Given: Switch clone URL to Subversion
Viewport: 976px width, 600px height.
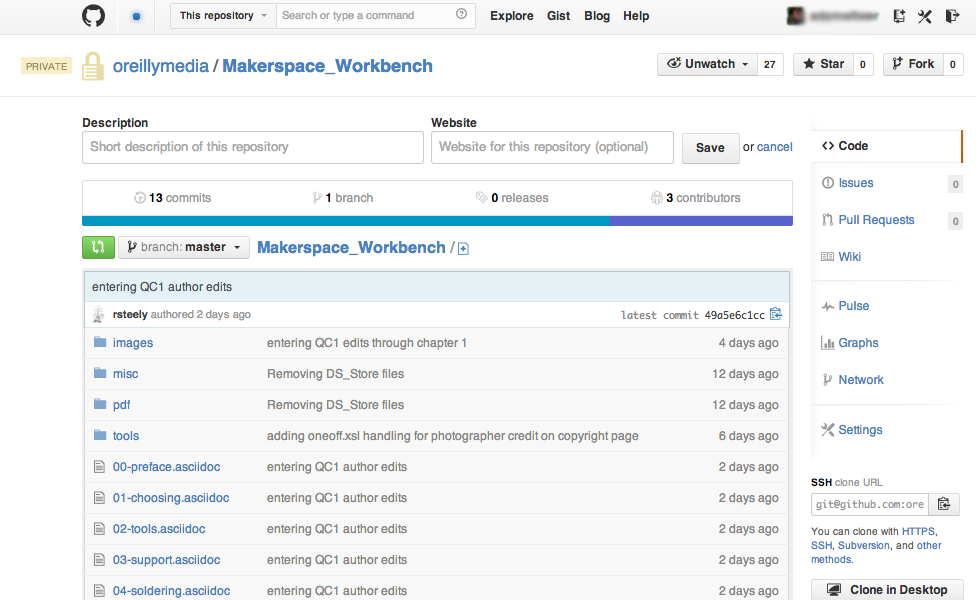Looking at the screenshot, I should [863, 545].
